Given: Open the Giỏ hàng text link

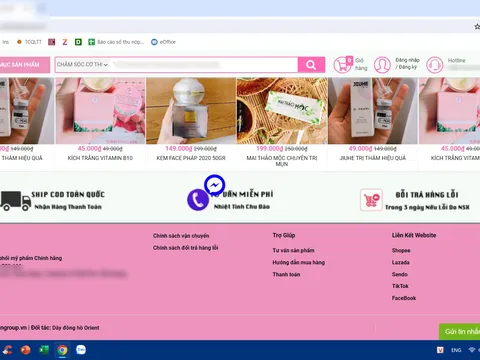Looking at the screenshot, I should [361, 64].
